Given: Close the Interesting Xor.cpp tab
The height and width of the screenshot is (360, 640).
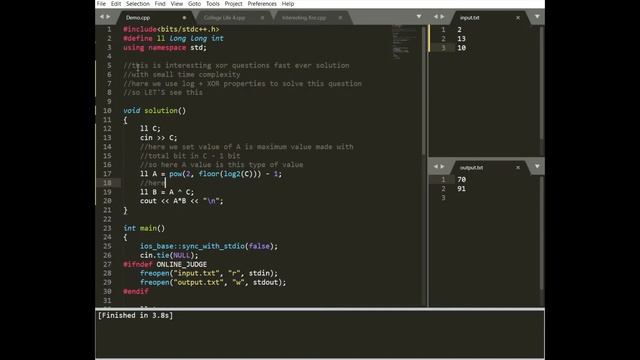Looking at the screenshot, I should 340,18.
